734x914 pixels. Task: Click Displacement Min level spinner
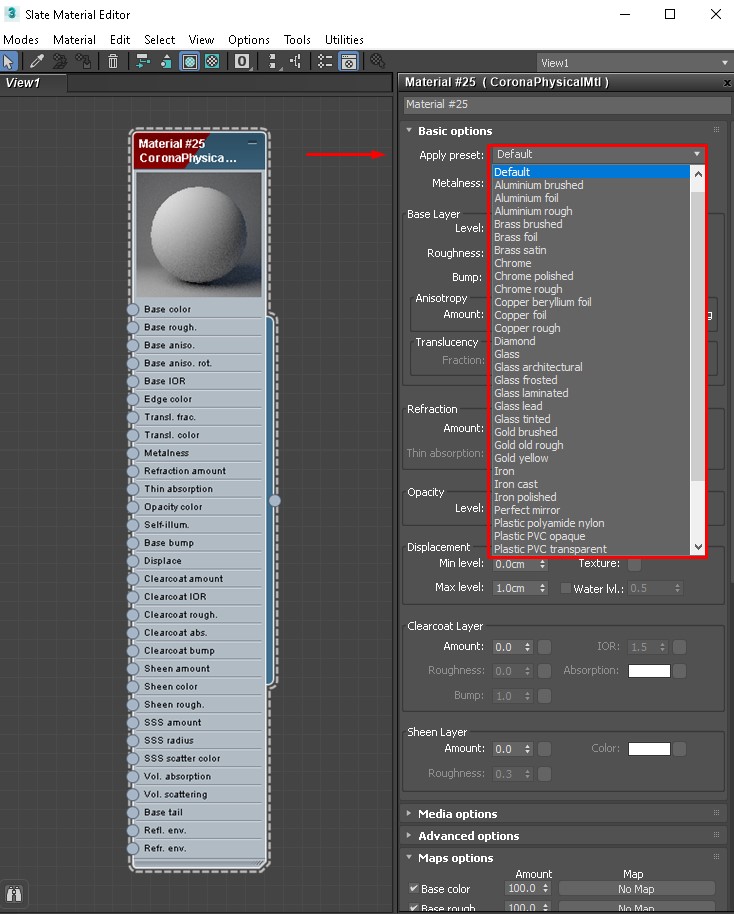tap(543, 564)
